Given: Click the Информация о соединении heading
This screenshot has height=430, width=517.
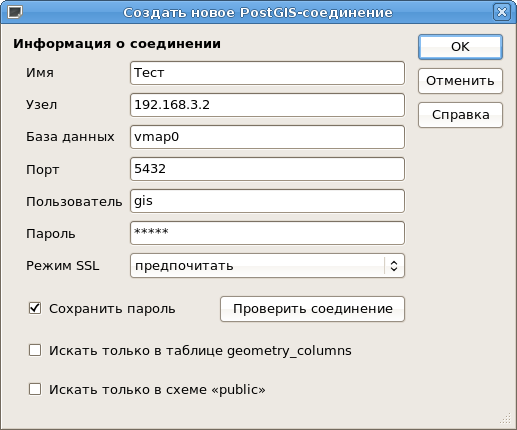Looking at the screenshot, I should pyautogui.click(x=117, y=44).
